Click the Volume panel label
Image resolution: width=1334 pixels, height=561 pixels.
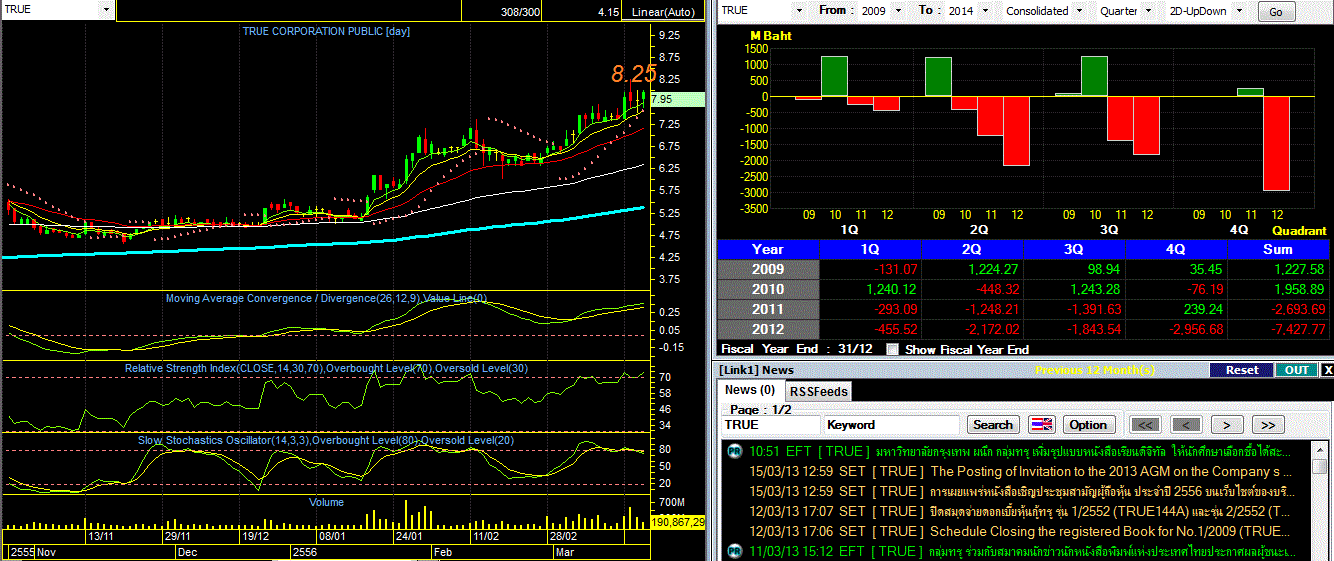(x=326, y=502)
